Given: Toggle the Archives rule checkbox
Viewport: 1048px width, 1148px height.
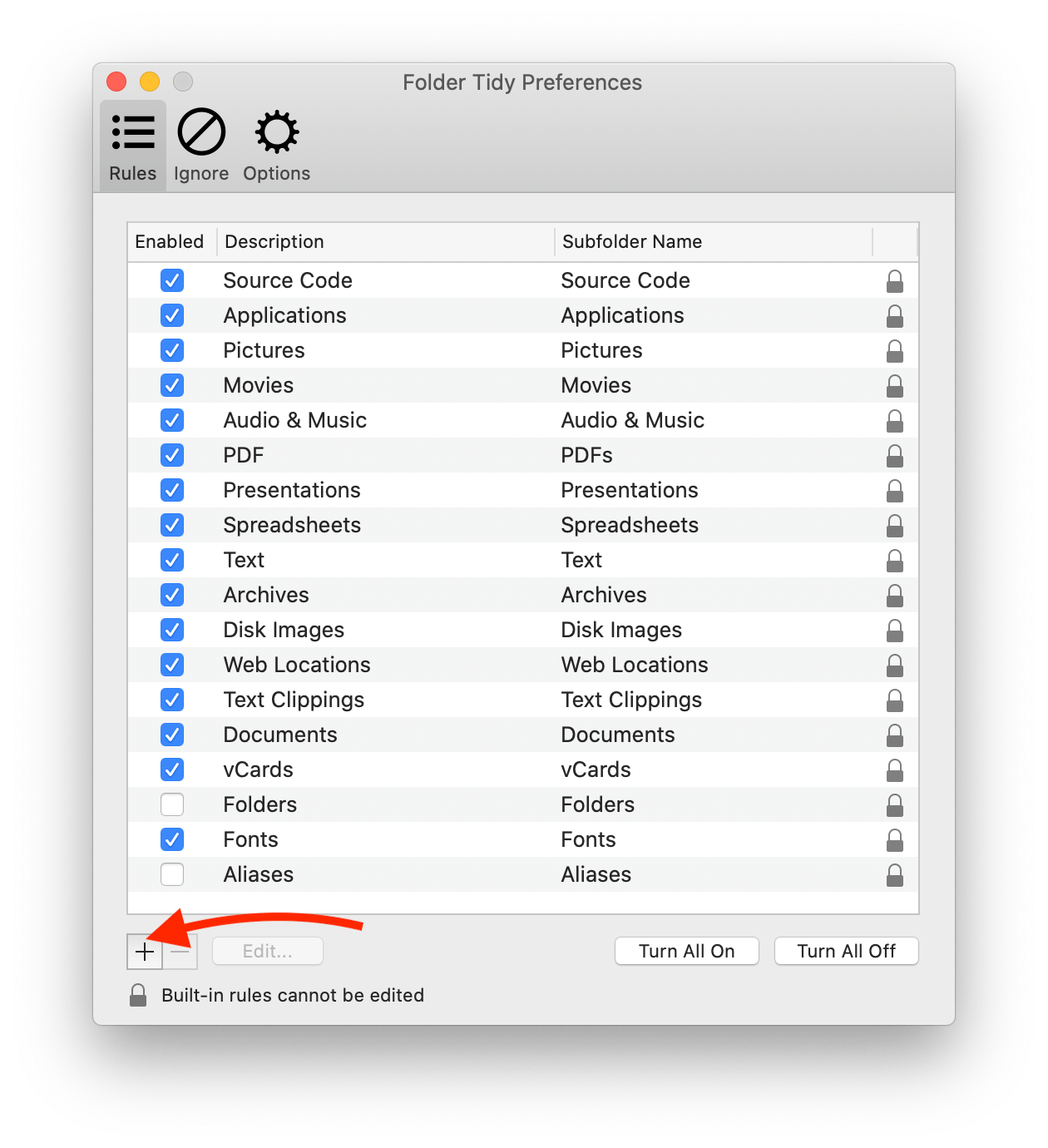Looking at the screenshot, I should tap(172, 595).
